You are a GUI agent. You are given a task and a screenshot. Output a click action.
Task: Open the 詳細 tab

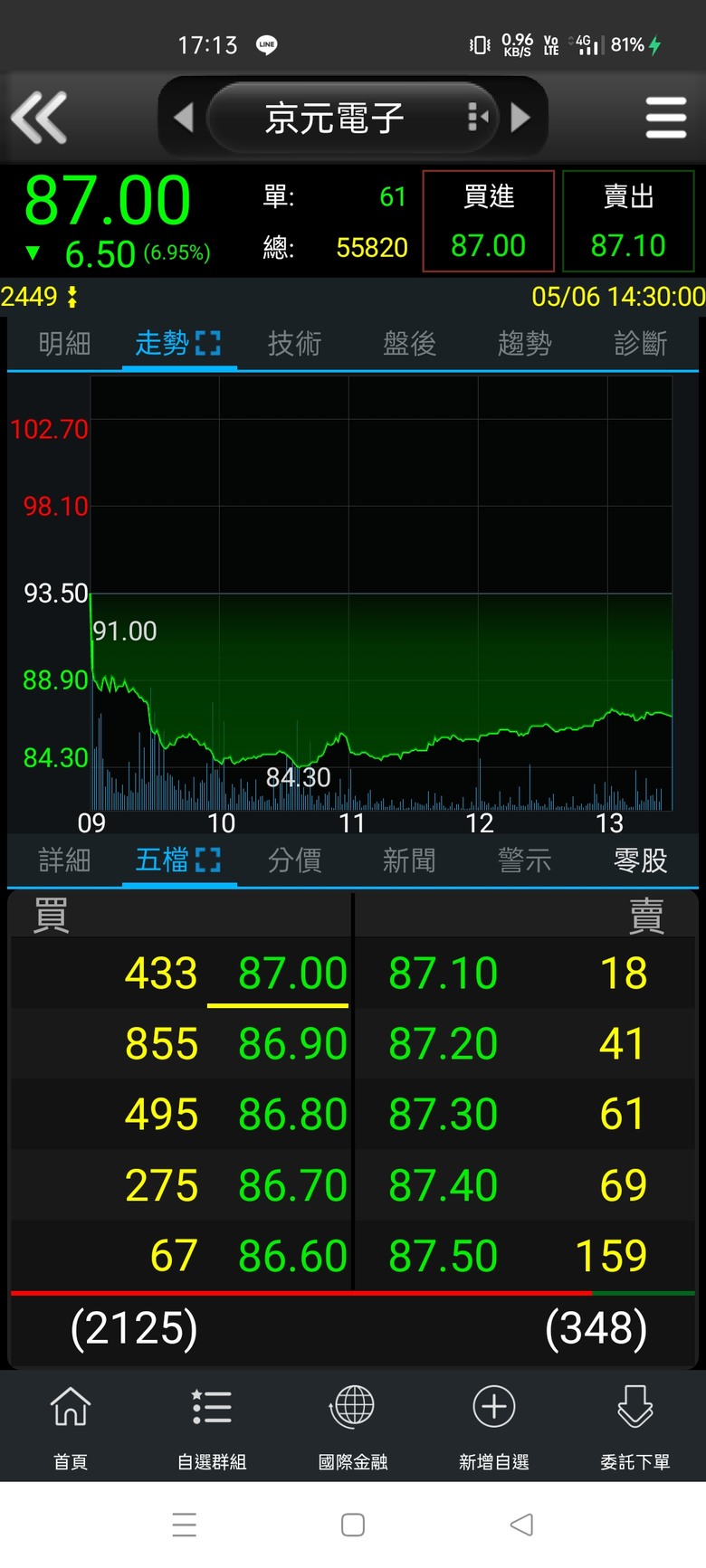point(64,860)
